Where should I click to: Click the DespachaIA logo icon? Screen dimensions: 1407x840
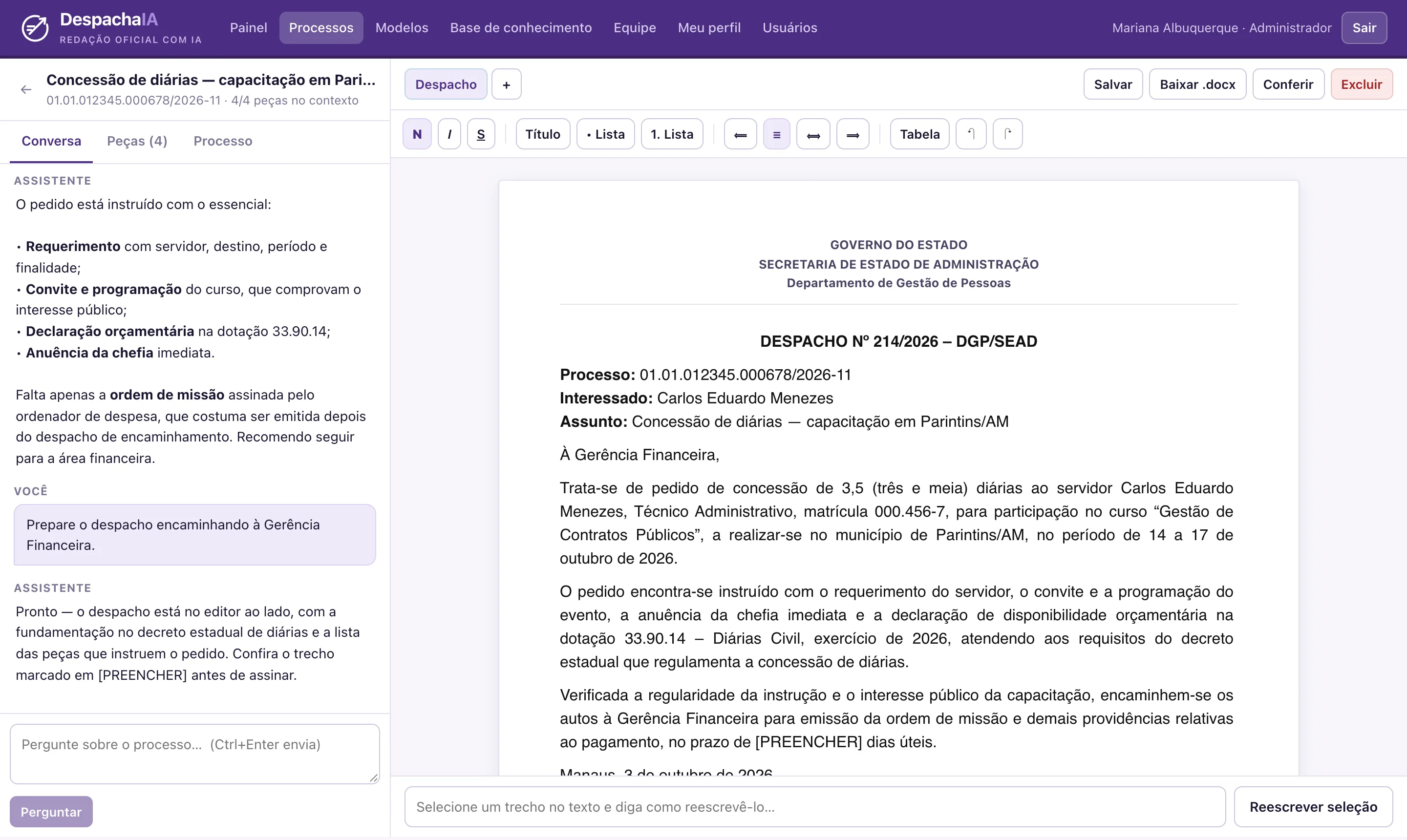(35, 28)
